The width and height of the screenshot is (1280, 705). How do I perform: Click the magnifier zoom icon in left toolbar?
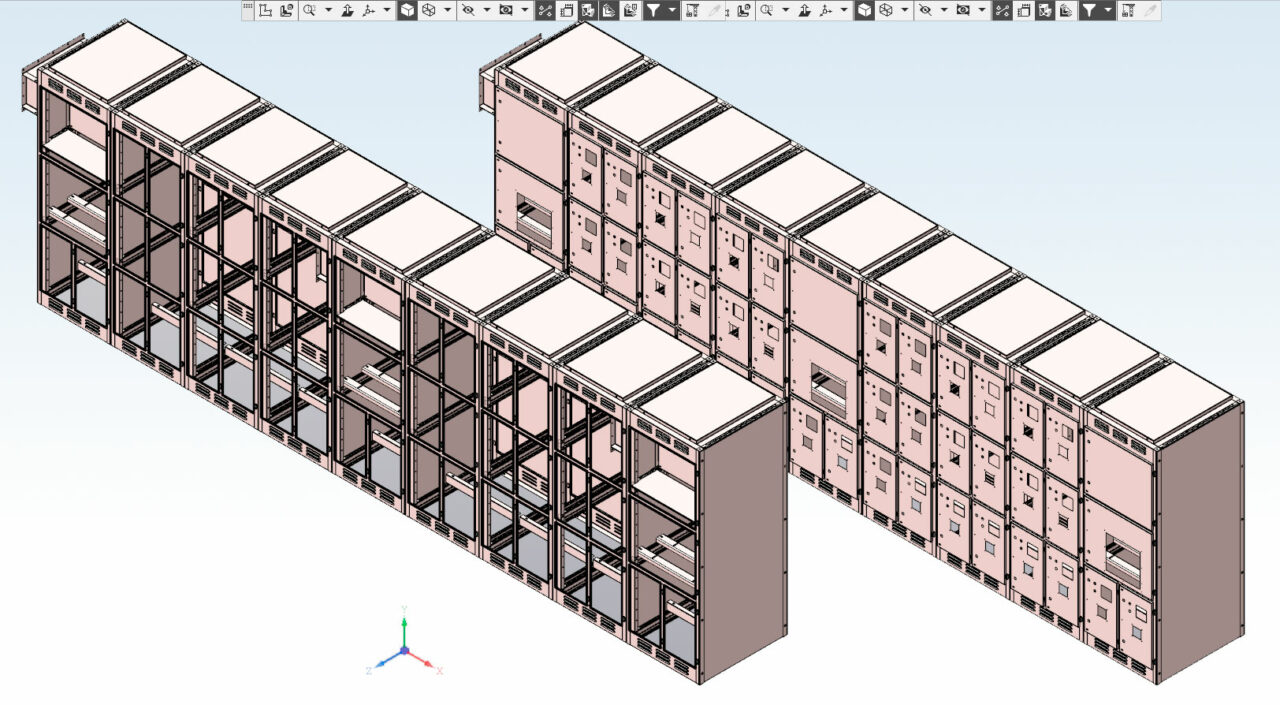[309, 10]
